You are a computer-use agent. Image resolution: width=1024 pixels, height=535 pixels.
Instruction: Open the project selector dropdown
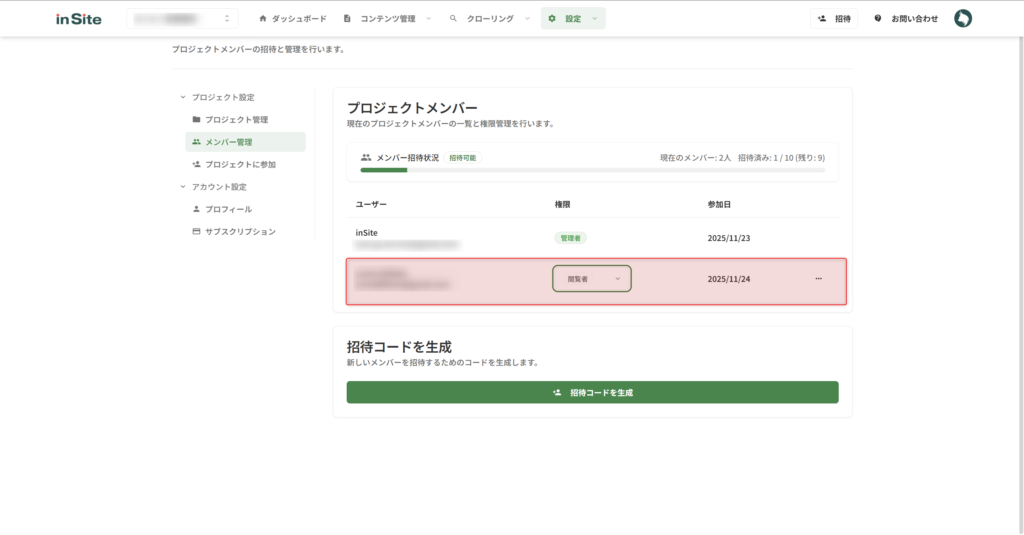tap(182, 19)
